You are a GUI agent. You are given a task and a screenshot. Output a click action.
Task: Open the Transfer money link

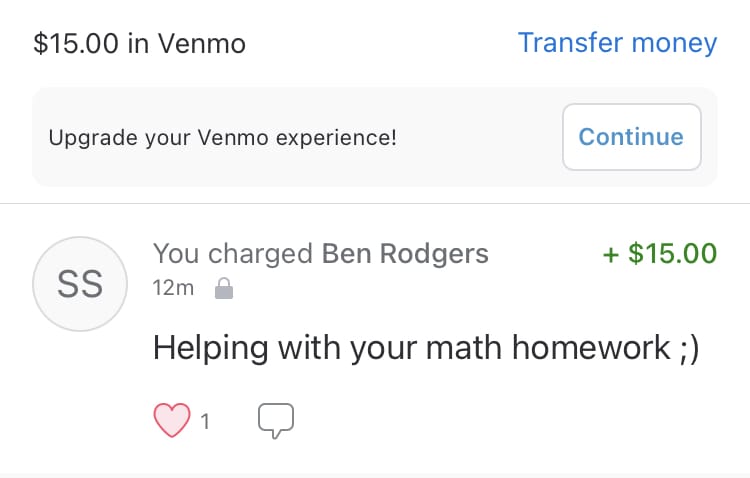618,43
